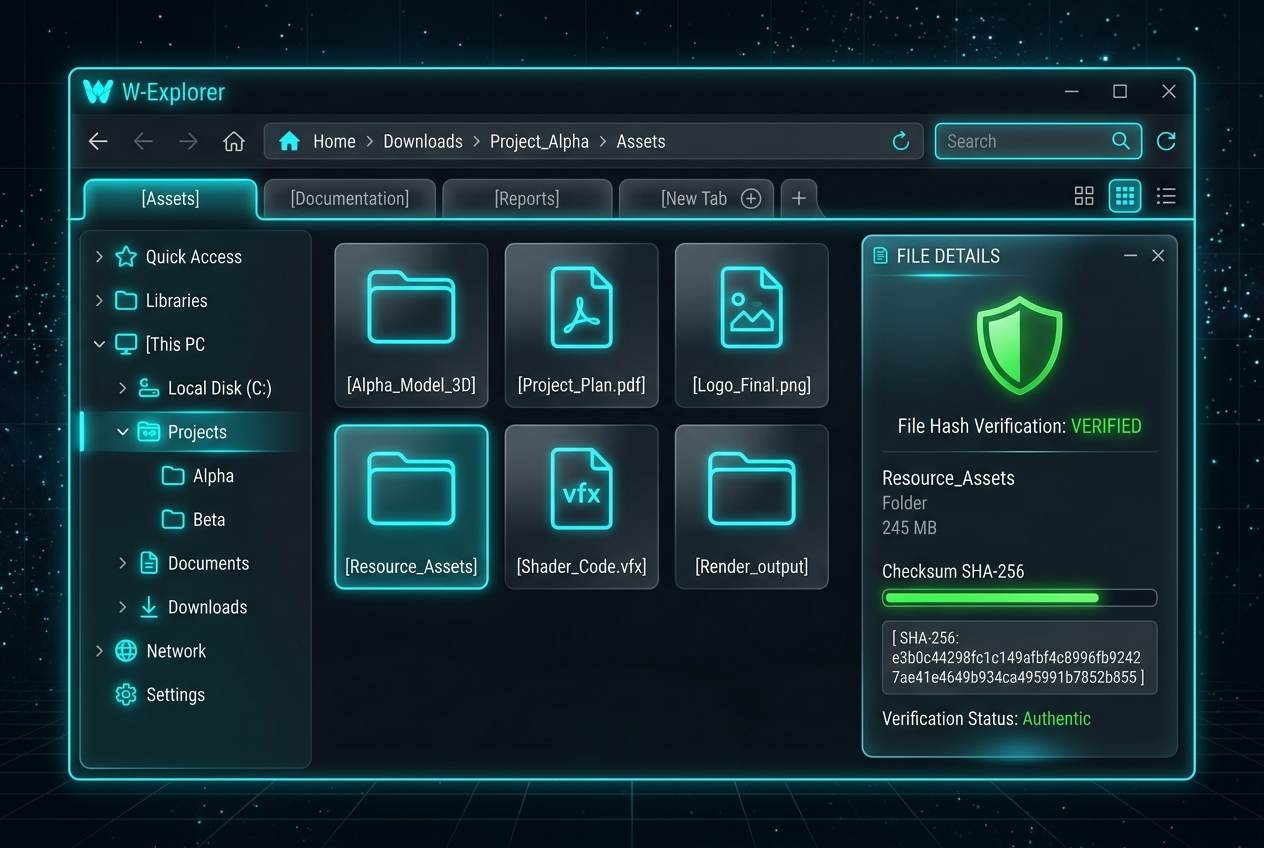Minimize the File Details panel
The height and width of the screenshot is (848, 1264).
point(1130,256)
